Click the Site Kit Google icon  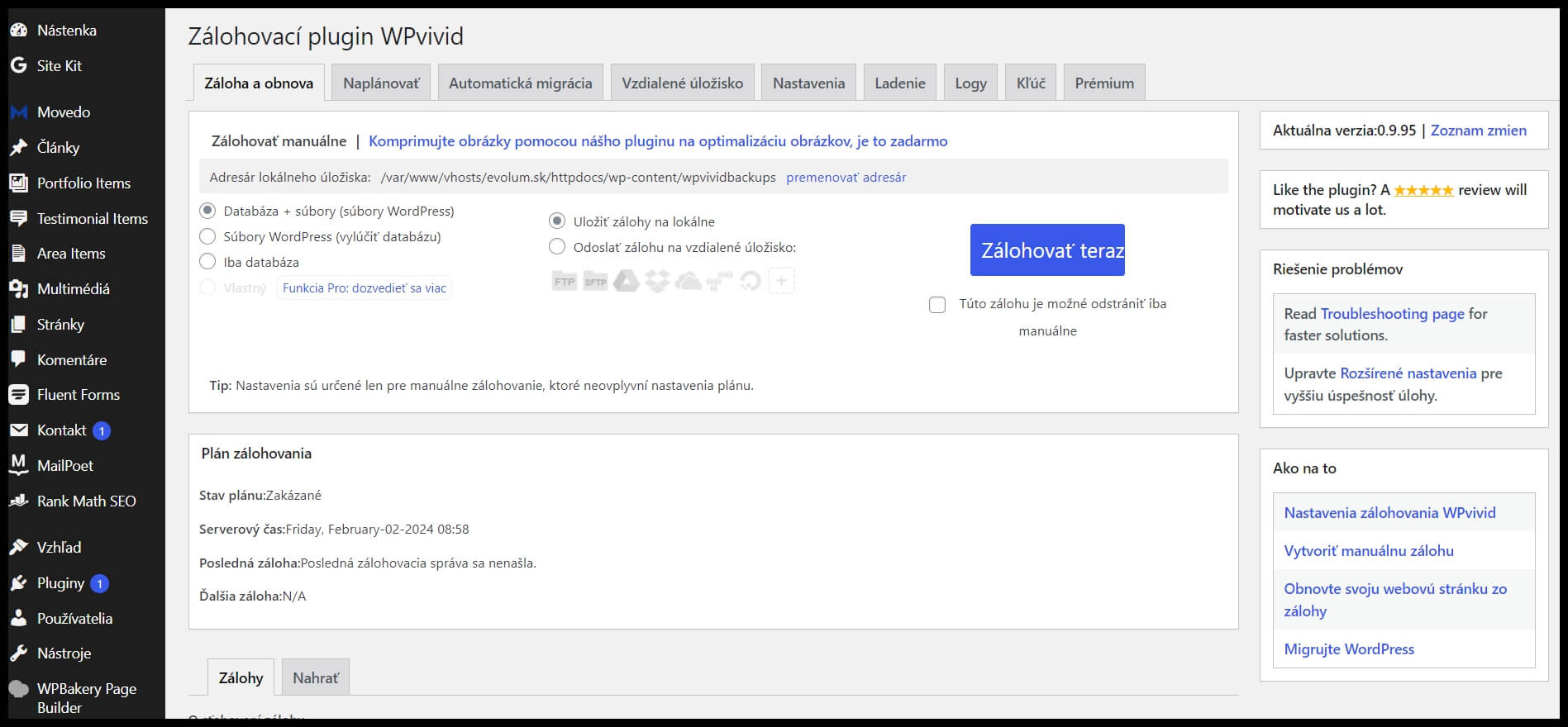(18, 66)
